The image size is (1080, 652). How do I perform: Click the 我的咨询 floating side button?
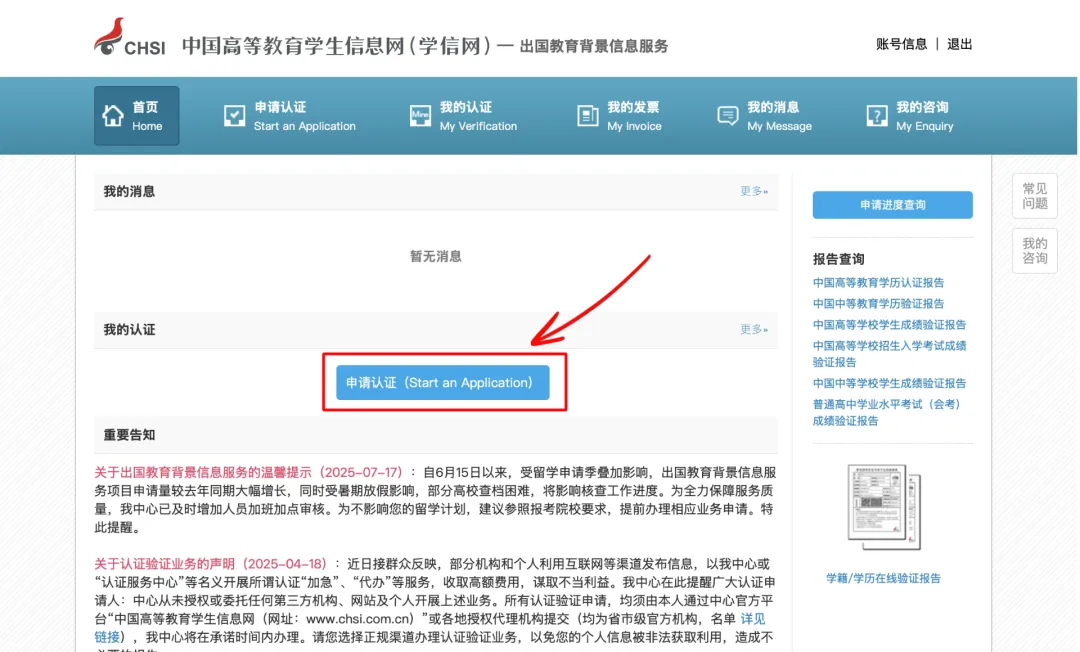click(x=1035, y=251)
